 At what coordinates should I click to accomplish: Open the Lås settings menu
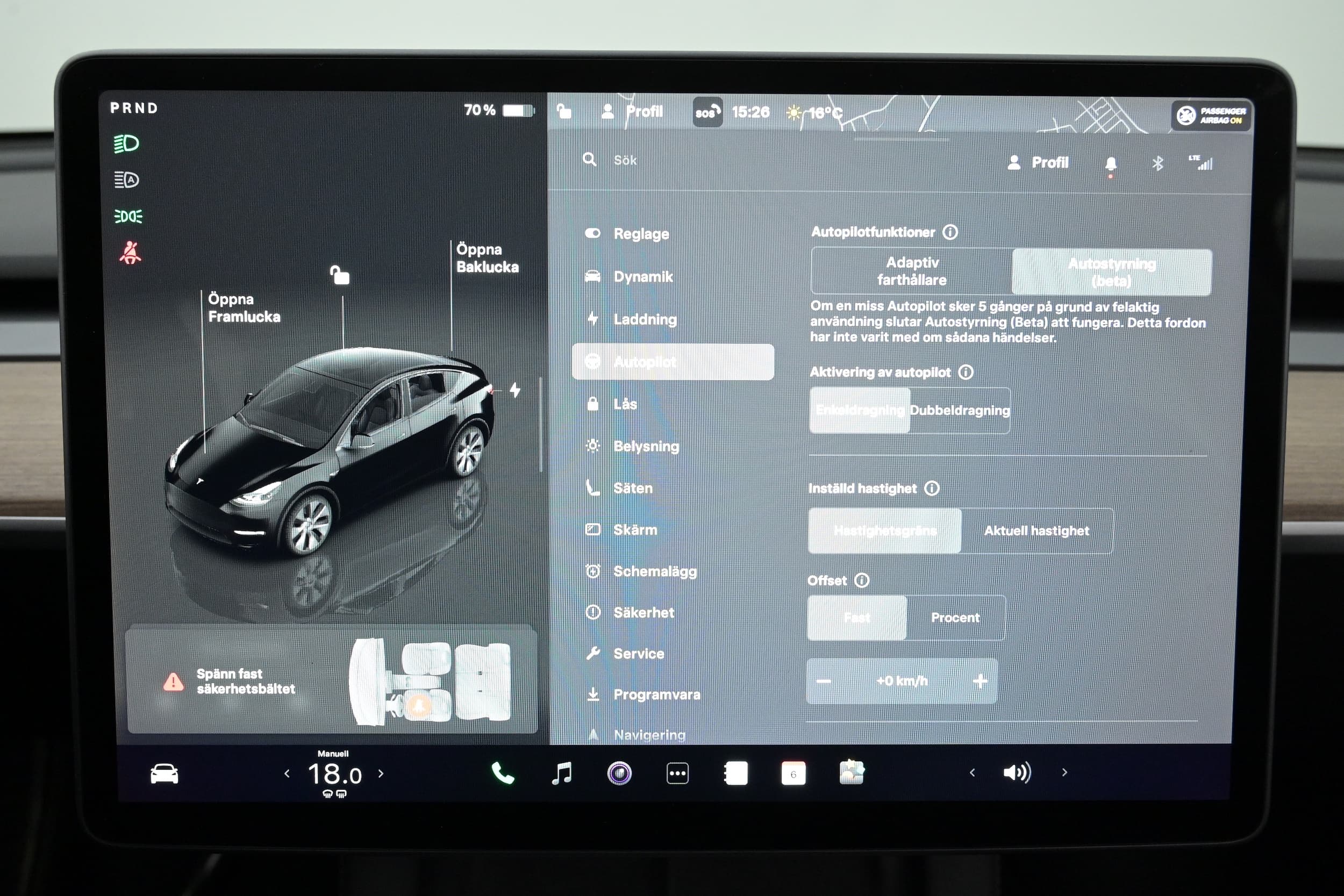(673, 404)
